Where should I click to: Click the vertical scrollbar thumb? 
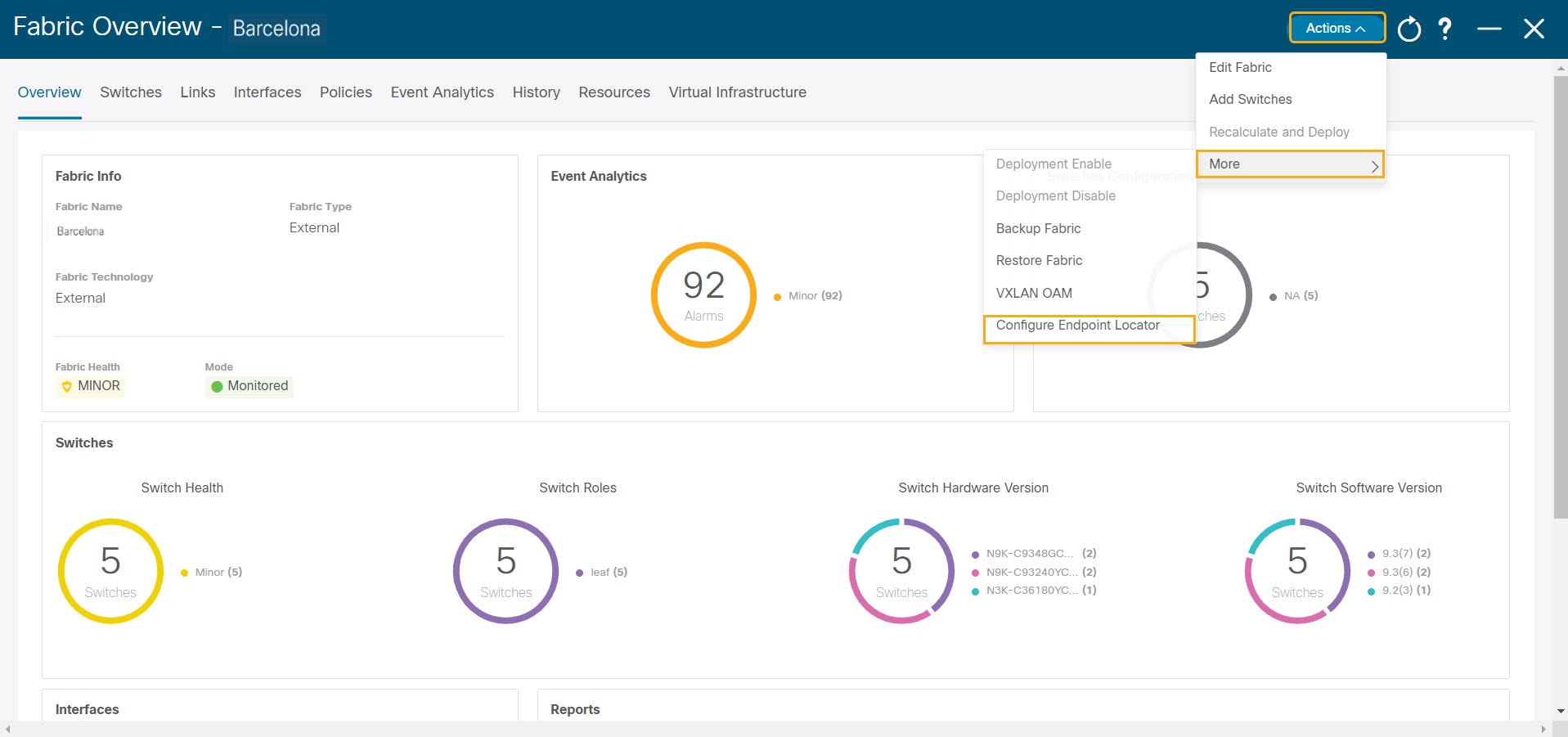(1561, 297)
